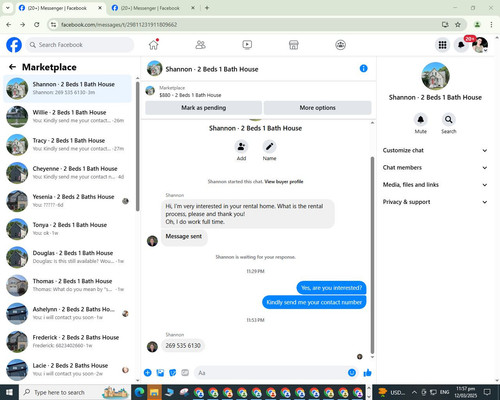Screen dimensions: 500x400
Task: Open Chrome three-dot menu
Action: 491,24
